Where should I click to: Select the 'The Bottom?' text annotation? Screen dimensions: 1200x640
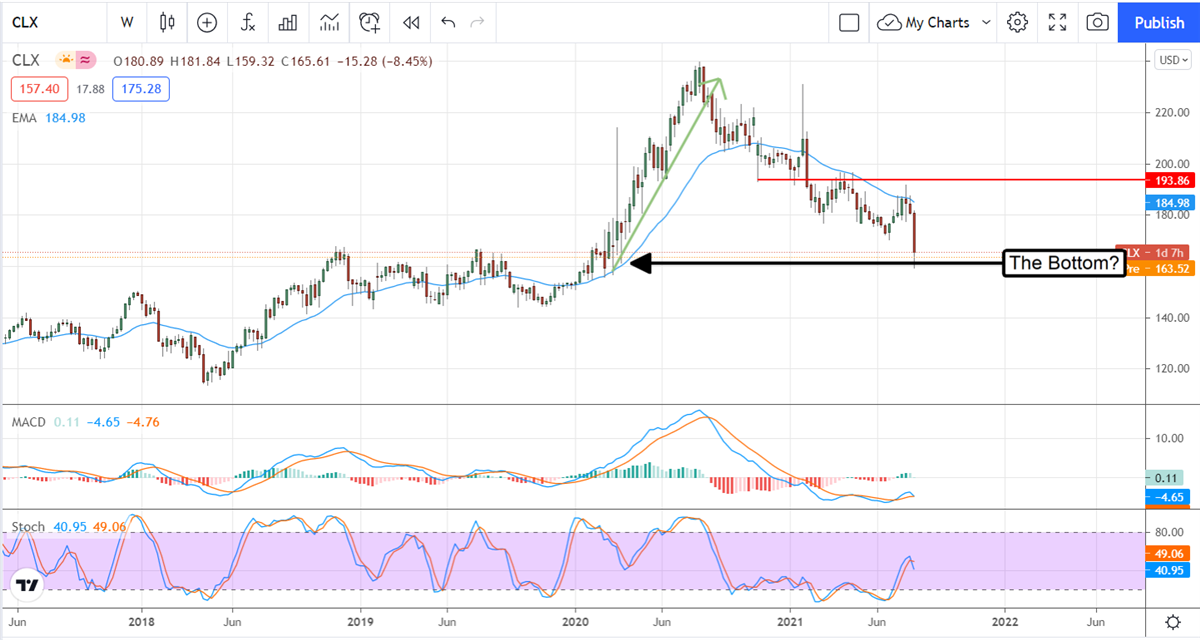point(1064,264)
